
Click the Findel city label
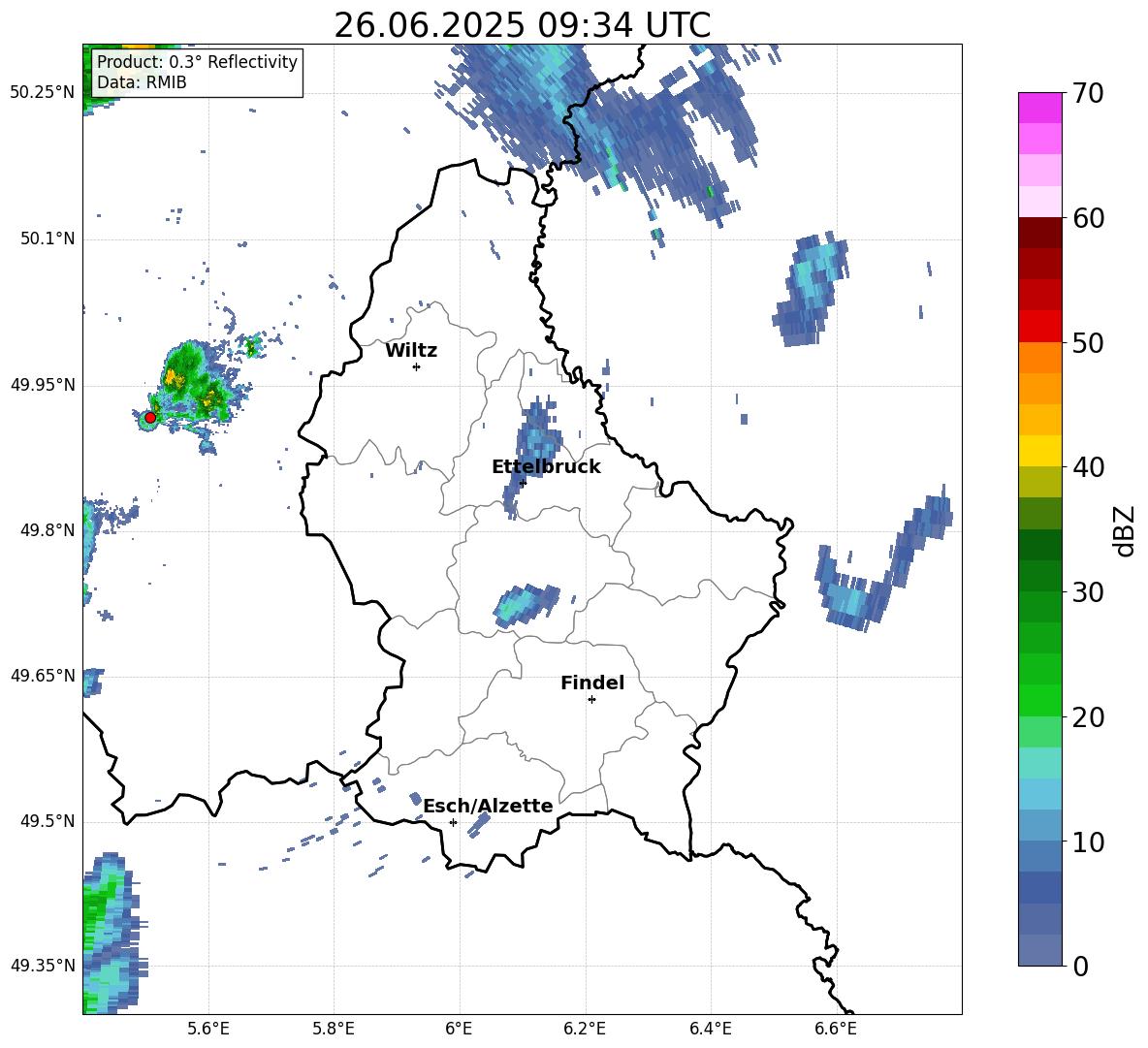coord(592,683)
